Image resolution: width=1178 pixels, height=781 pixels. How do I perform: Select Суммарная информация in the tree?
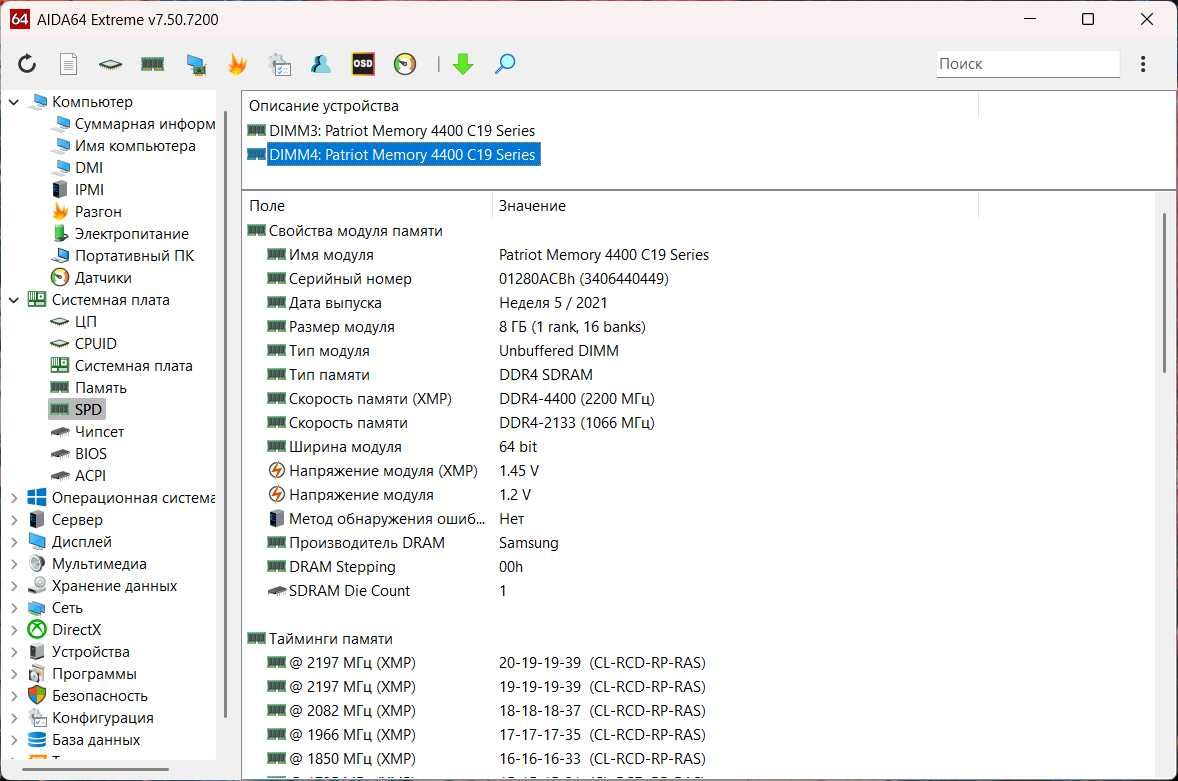pyautogui.click(x=134, y=124)
